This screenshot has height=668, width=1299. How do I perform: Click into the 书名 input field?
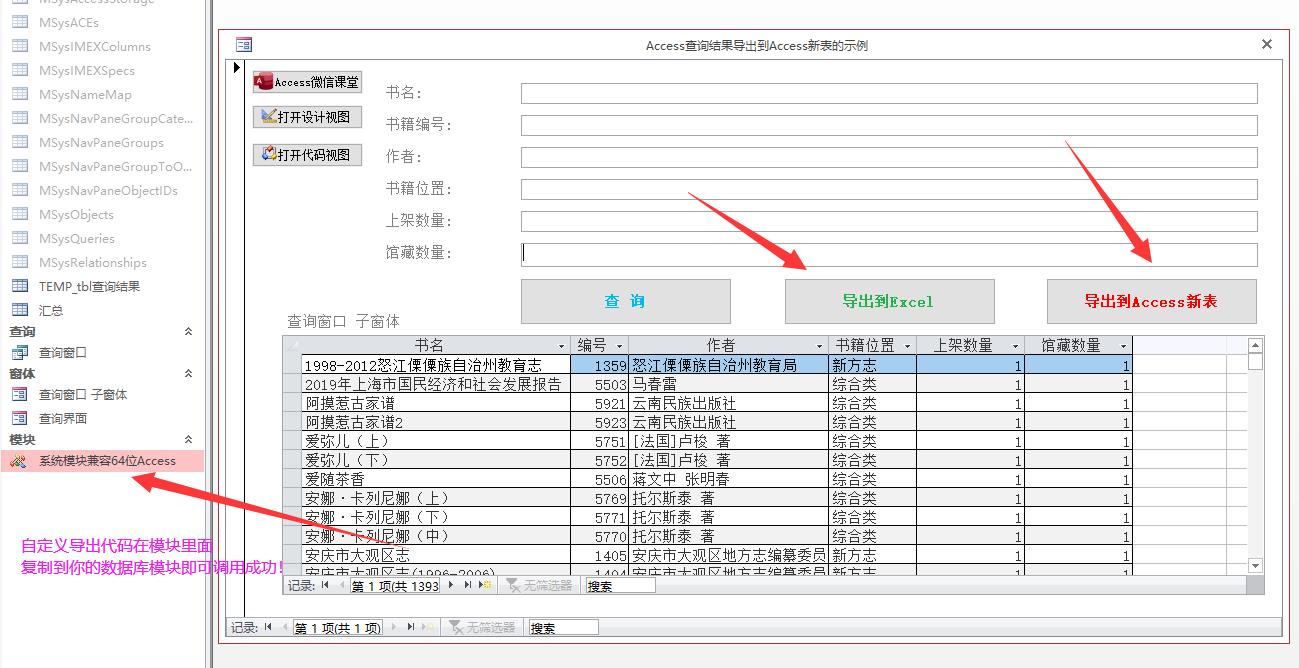888,94
